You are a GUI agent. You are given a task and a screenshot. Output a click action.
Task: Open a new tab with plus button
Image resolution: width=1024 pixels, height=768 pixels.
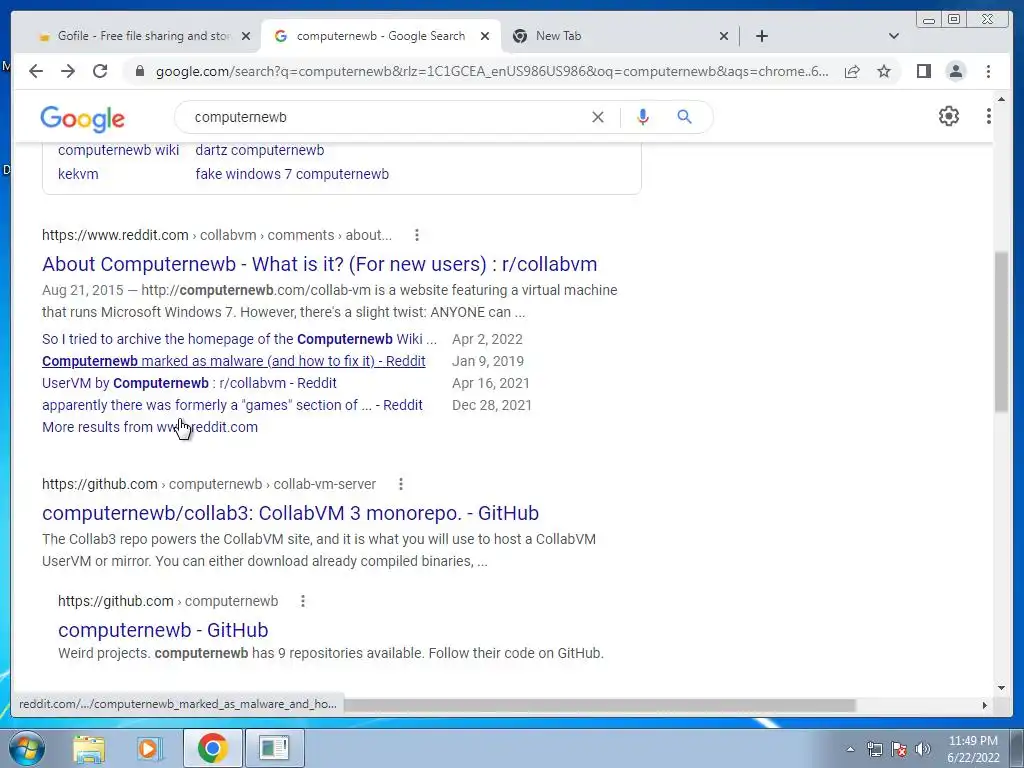point(761,36)
